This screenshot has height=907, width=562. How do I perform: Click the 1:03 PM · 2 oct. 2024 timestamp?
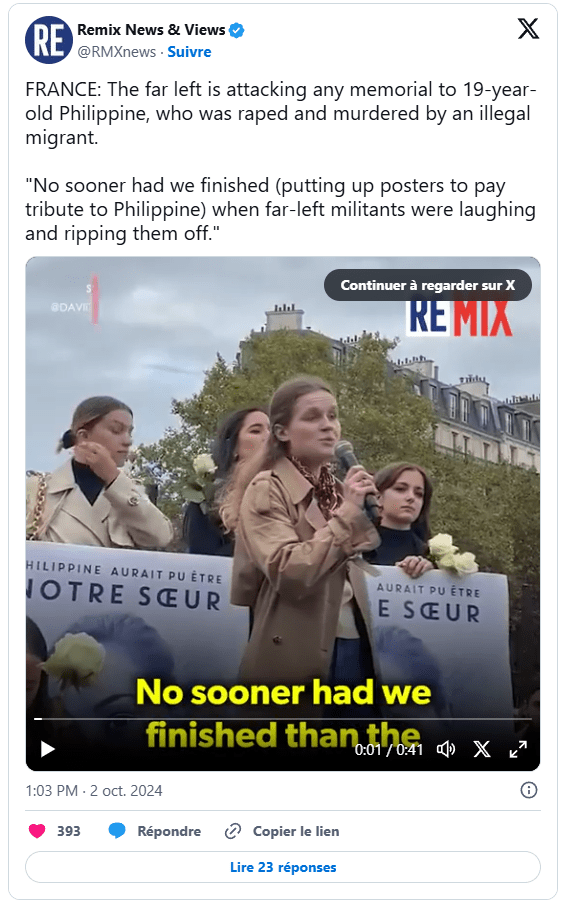[94, 791]
